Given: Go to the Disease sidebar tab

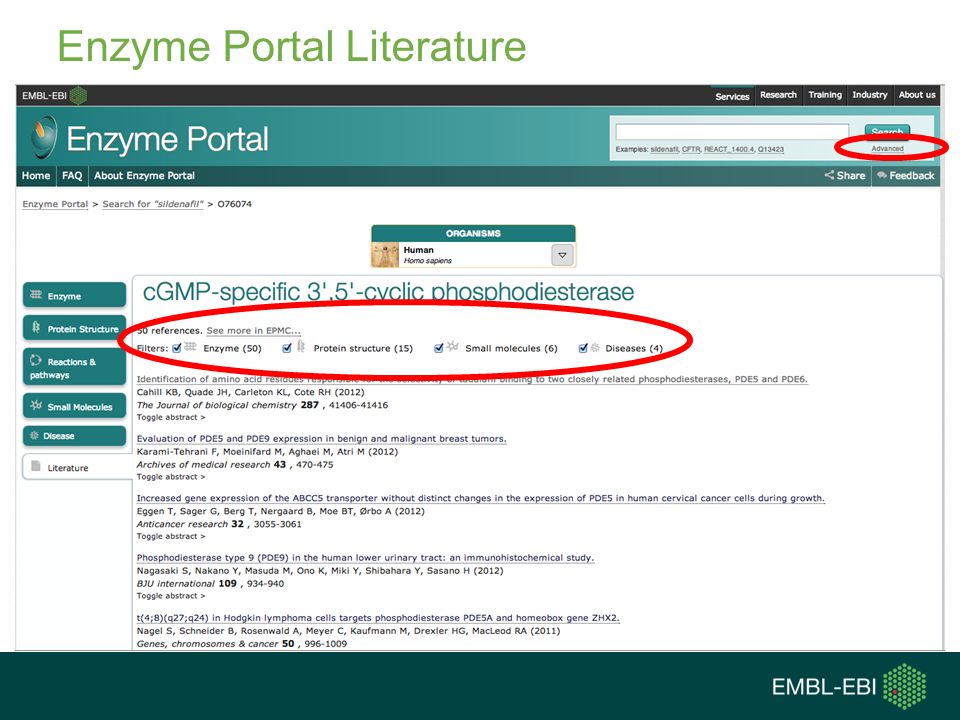Looking at the screenshot, I should tap(74, 436).
